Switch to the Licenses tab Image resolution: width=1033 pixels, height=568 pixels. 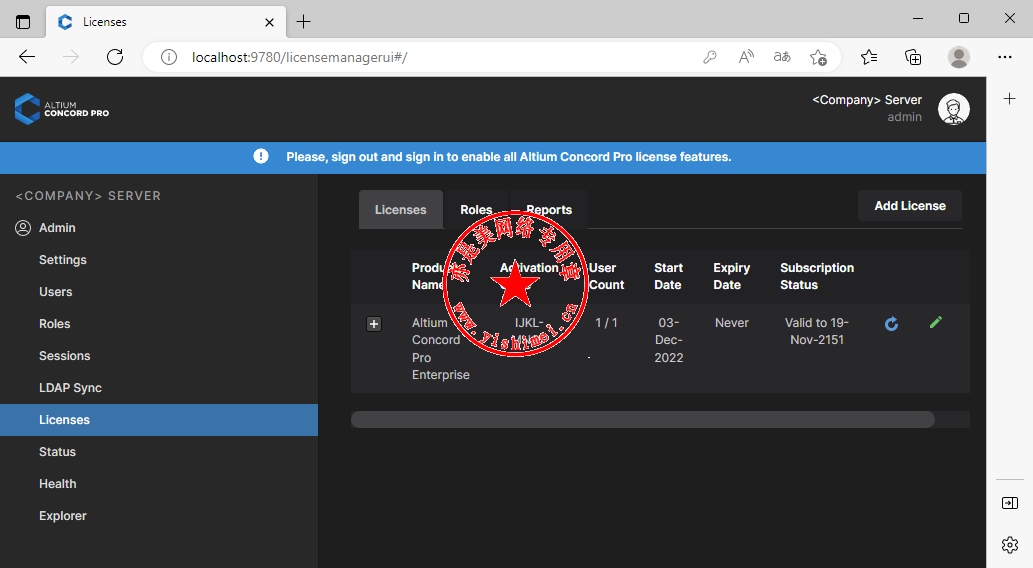tap(401, 210)
